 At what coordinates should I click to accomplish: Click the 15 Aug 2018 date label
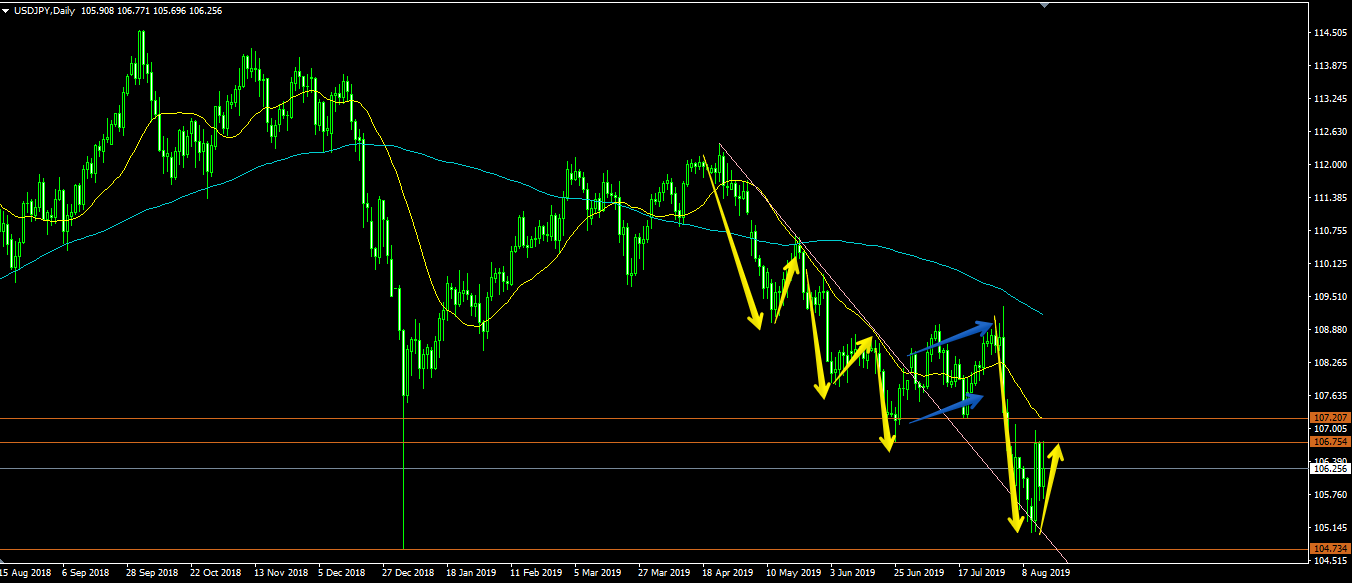coord(25,574)
